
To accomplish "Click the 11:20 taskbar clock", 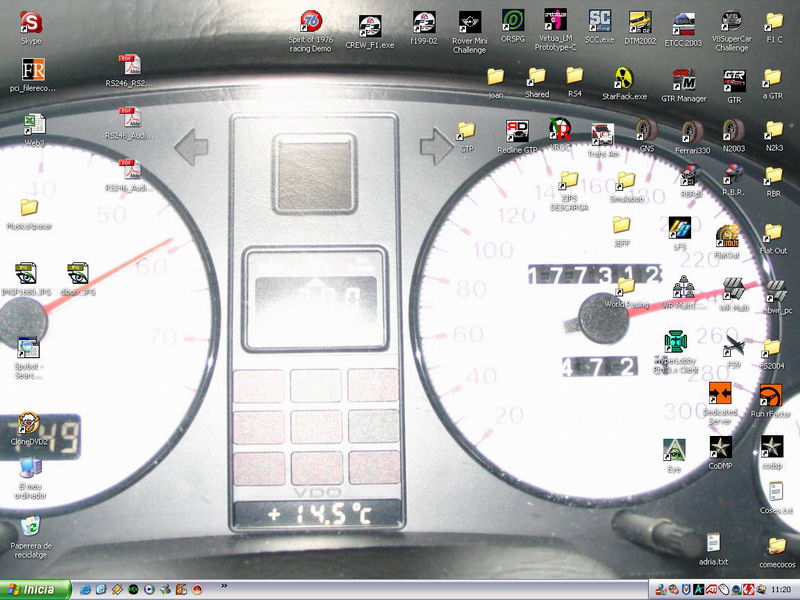I will [781, 590].
